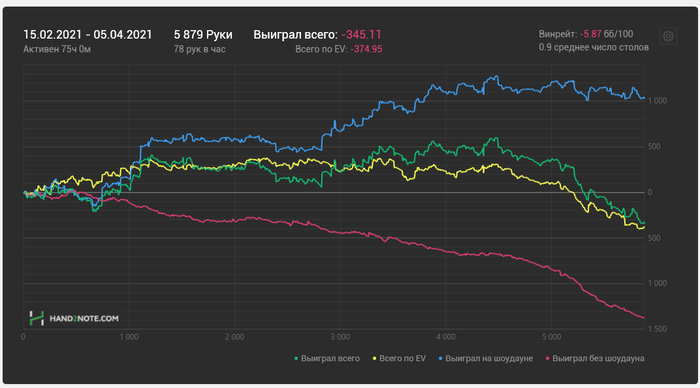The width and height of the screenshot is (700, 388).
Task: Toggle the green 'Выиграл всего' legend series
Action: tap(327, 359)
